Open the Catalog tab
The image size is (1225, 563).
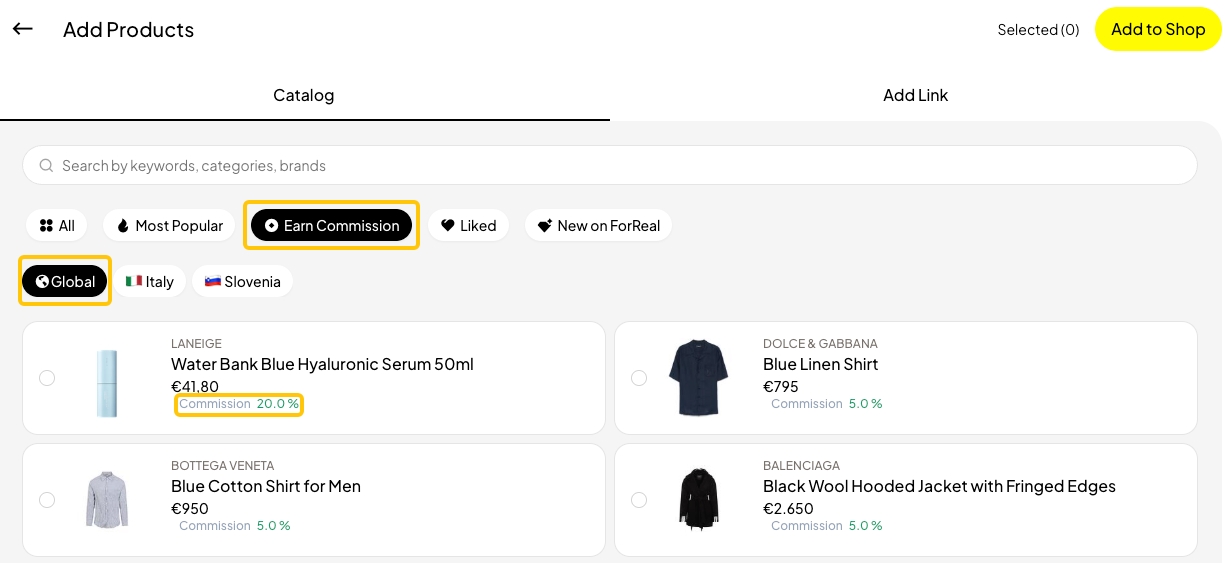click(304, 96)
